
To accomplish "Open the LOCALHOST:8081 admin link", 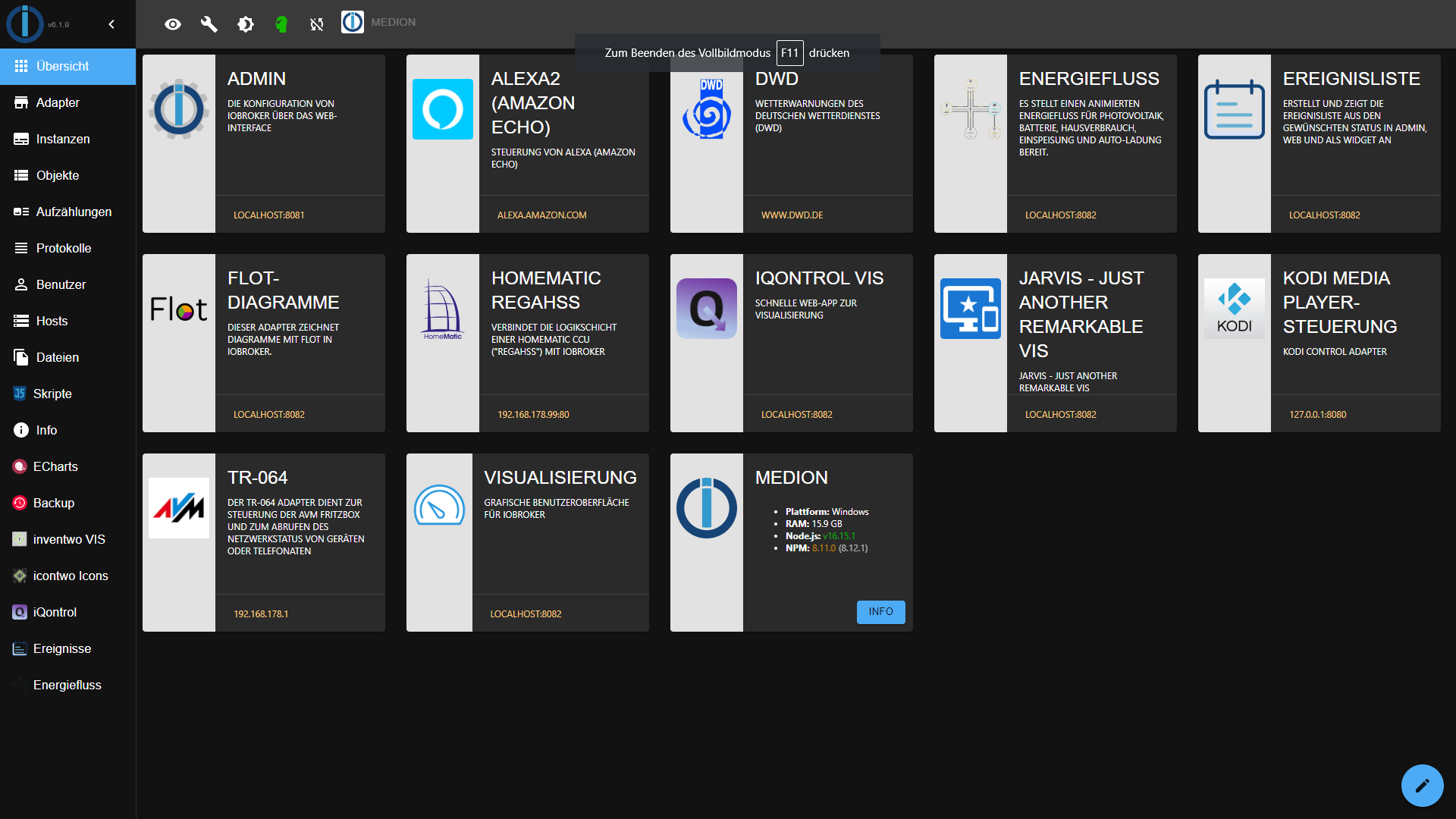I will pyautogui.click(x=269, y=215).
